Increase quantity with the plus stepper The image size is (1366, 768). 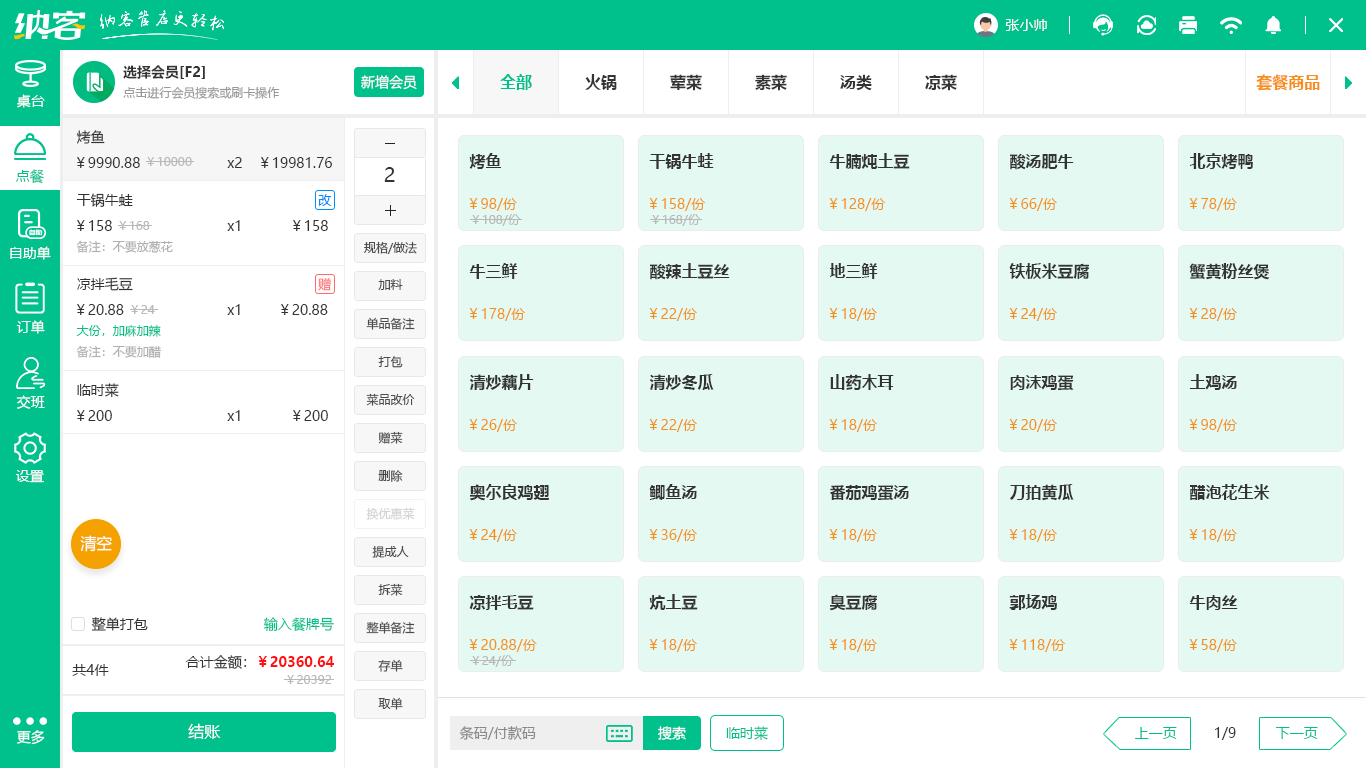(x=389, y=210)
